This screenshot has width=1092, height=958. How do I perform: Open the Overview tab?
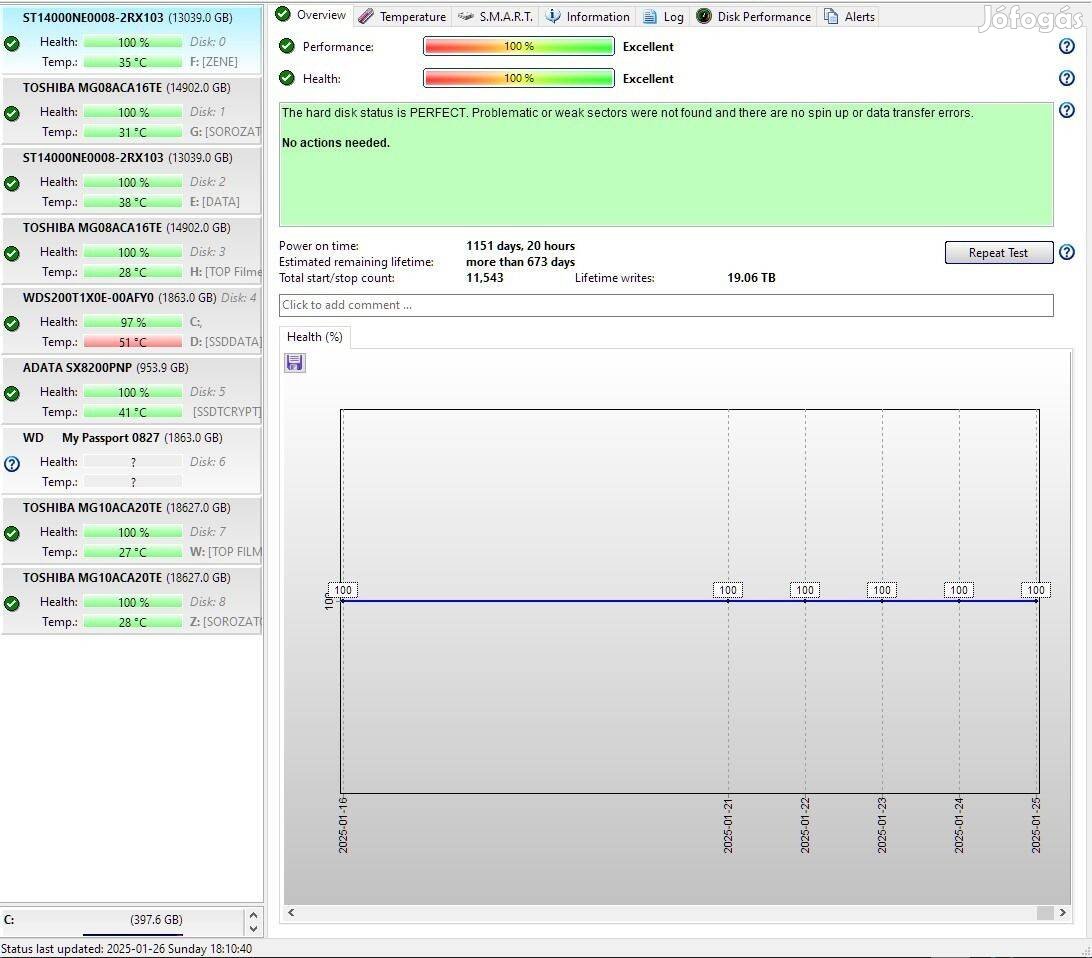tap(311, 15)
